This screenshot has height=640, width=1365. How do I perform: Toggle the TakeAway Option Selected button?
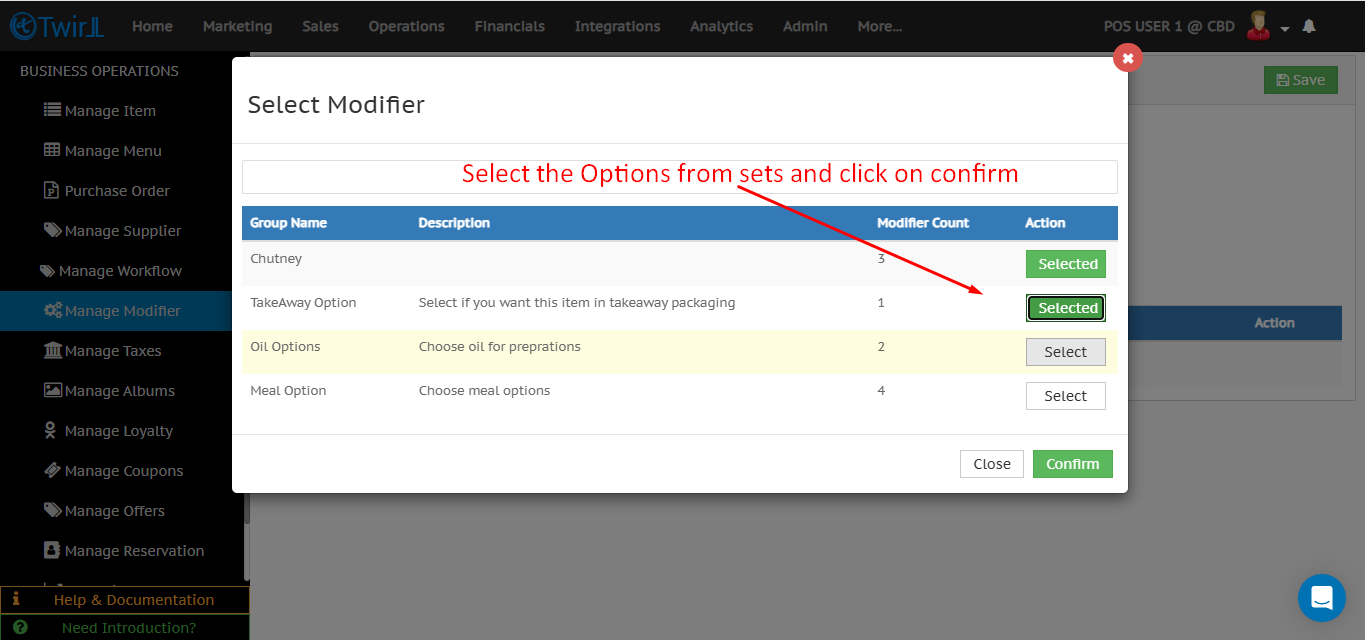pos(1065,308)
